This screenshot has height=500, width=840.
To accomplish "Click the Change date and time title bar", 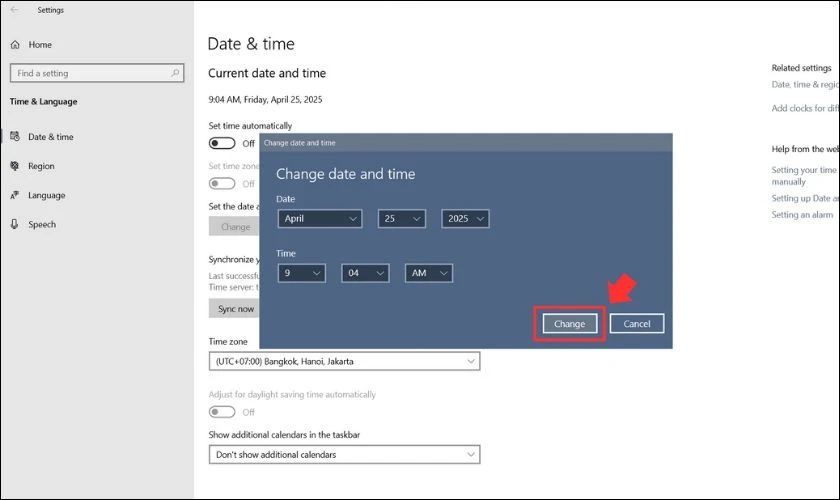I will (x=466, y=143).
